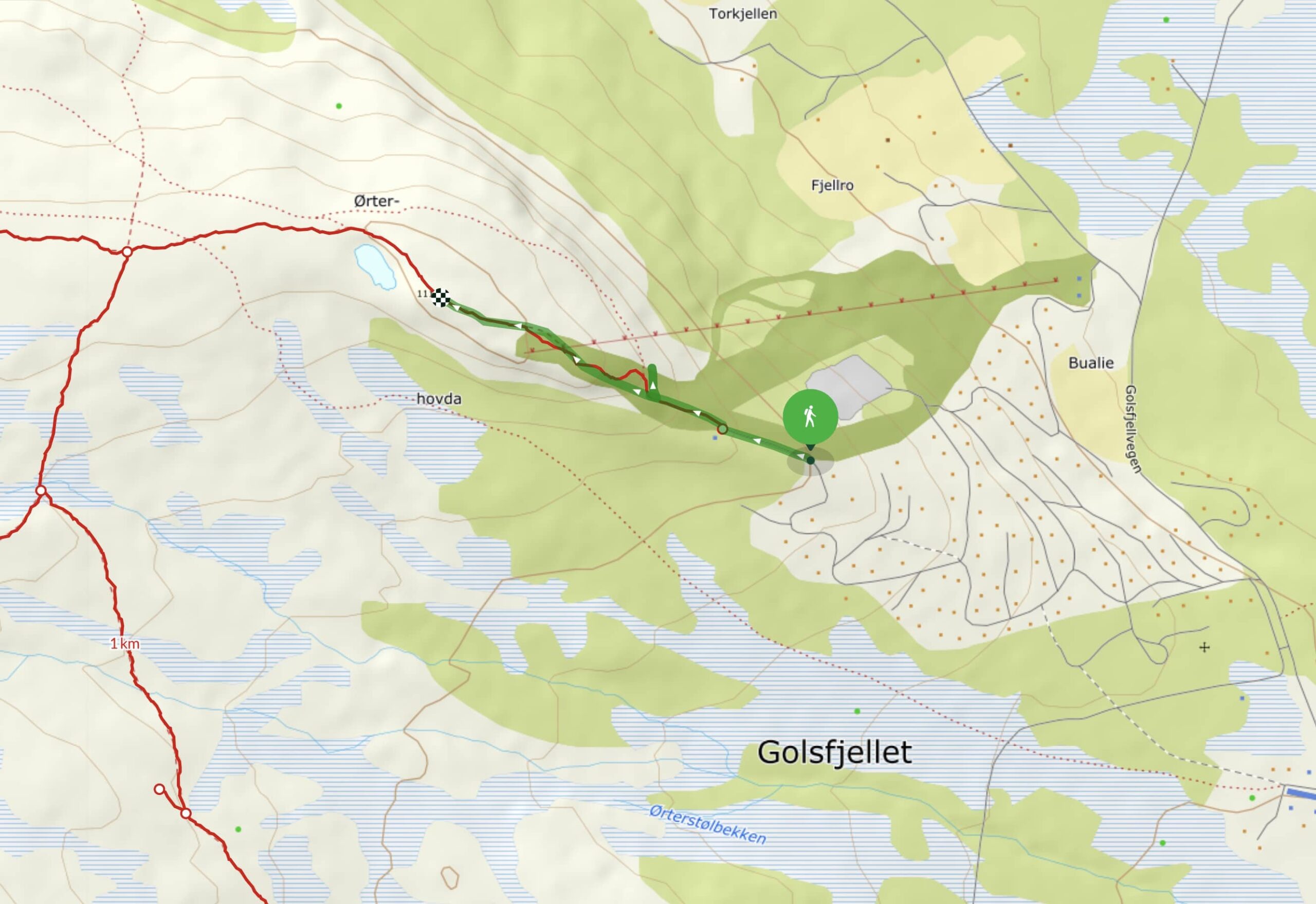Click the Golsfjellet area label
Image resolution: width=1316 pixels, height=904 pixels.
[835, 753]
